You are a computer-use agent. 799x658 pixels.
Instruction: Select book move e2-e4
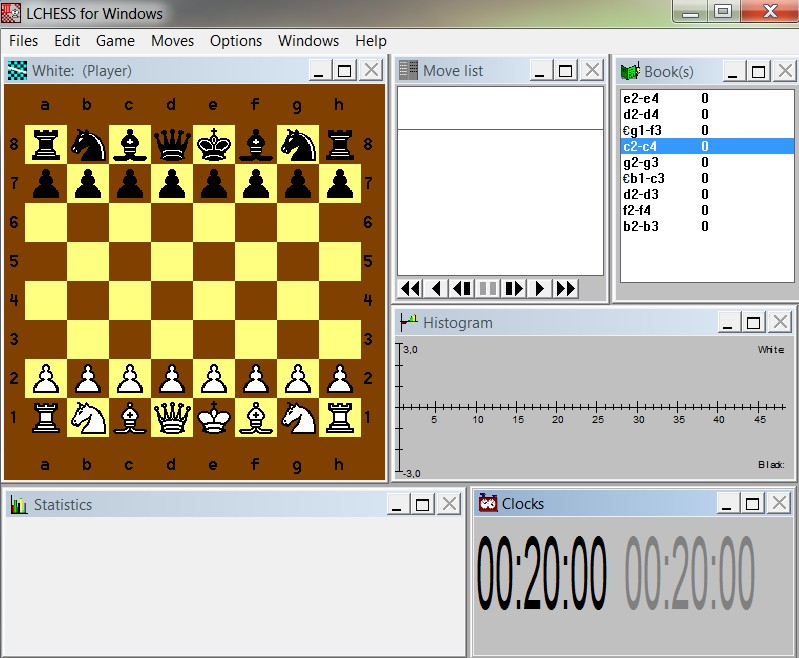[707, 98]
